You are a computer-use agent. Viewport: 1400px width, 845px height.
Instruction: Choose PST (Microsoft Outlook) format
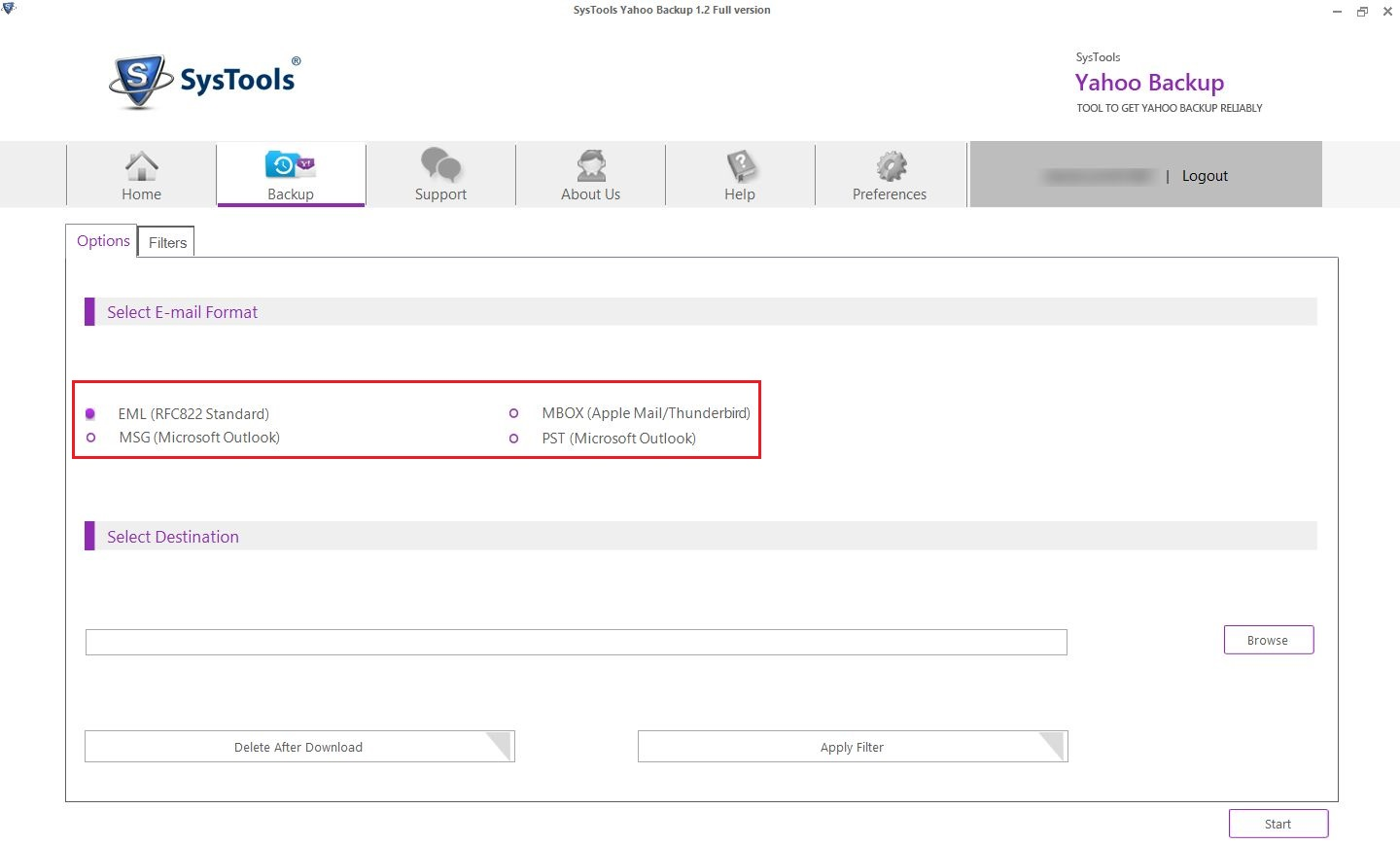tap(514, 439)
